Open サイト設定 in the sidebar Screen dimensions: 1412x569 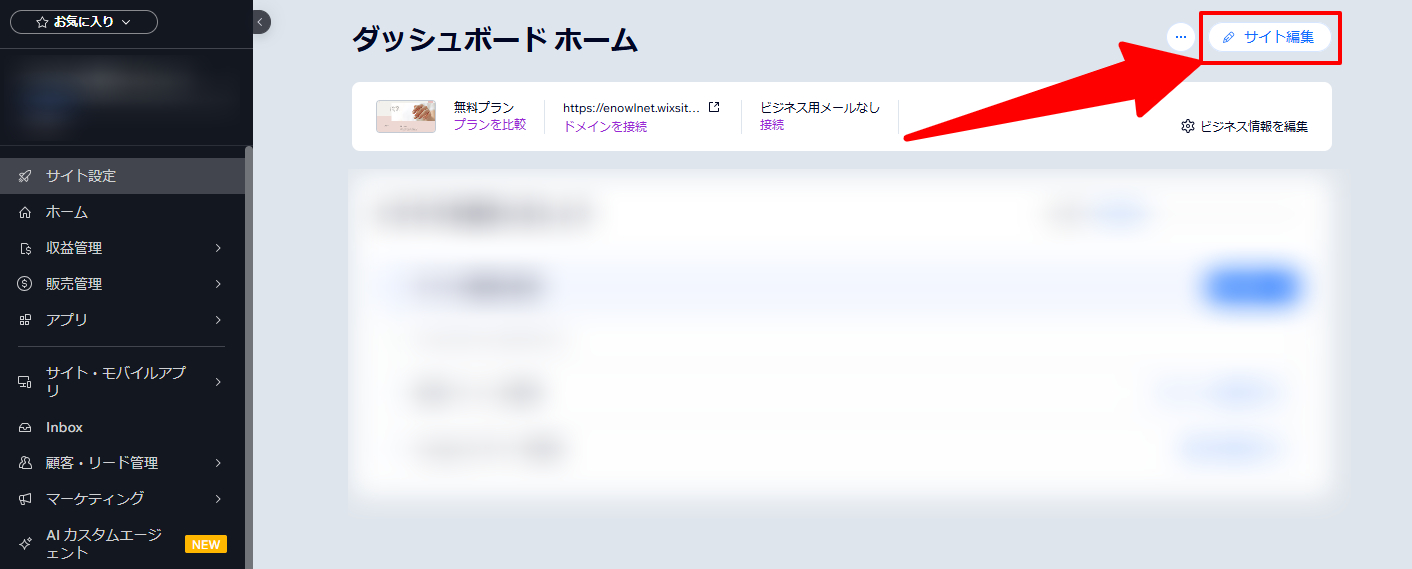(122, 176)
